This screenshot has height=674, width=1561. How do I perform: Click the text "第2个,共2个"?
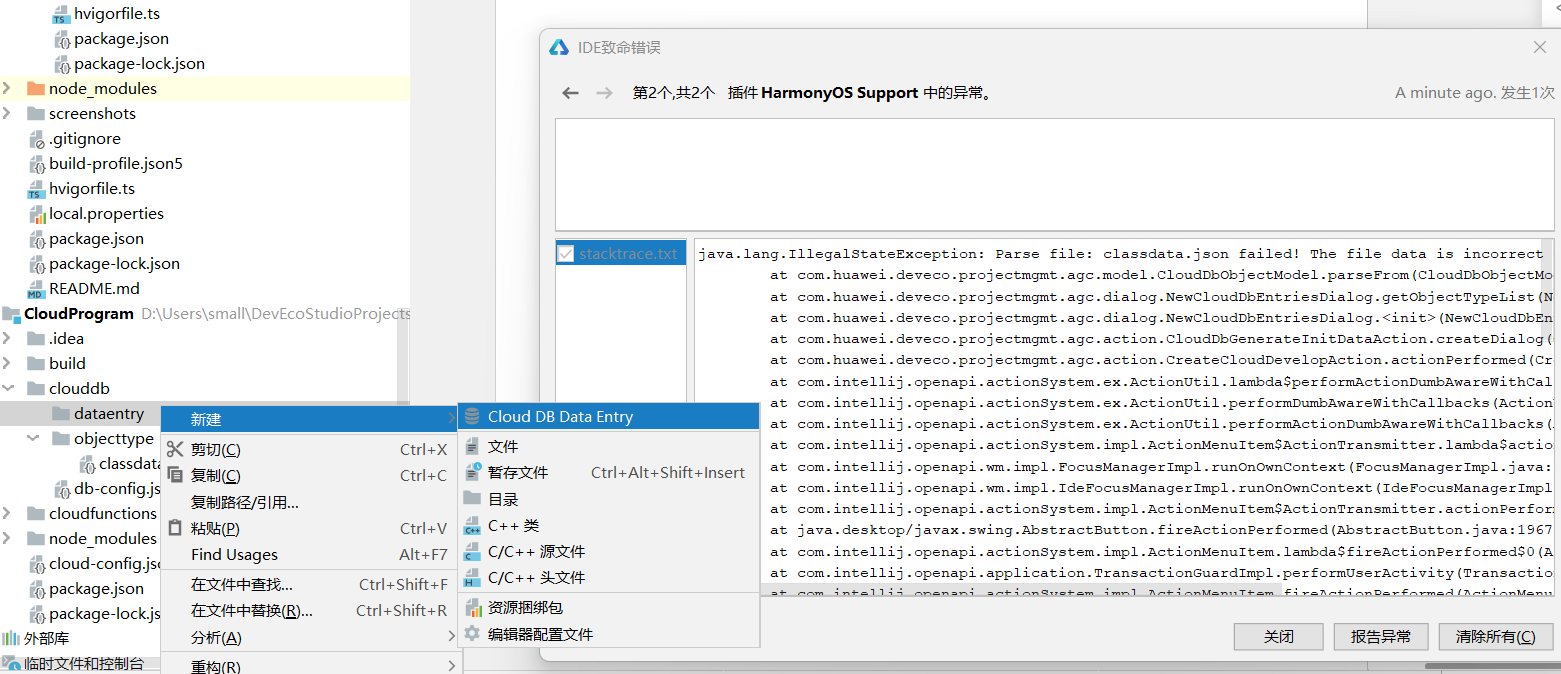(674, 93)
